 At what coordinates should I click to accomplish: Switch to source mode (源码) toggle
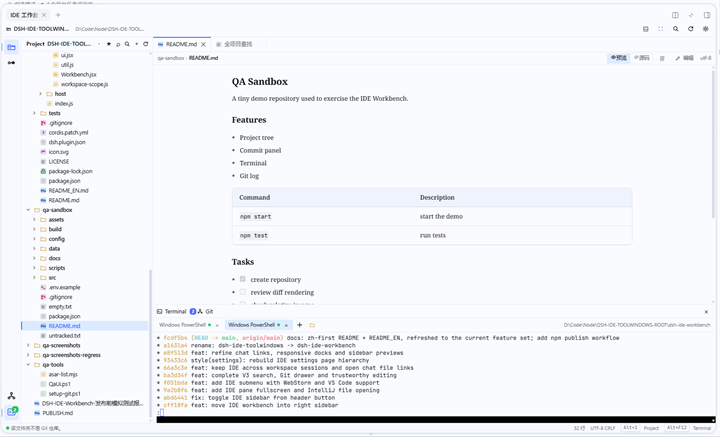[x=641, y=58]
